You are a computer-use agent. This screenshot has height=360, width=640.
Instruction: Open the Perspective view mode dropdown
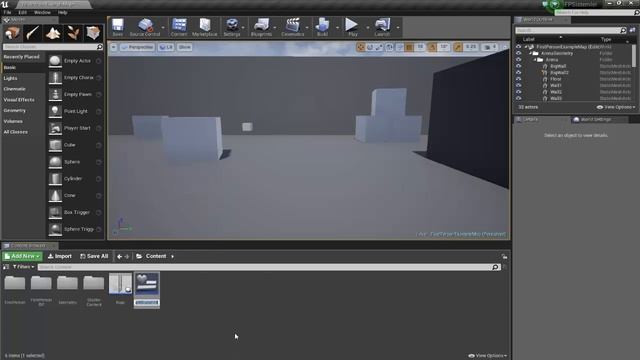point(137,47)
